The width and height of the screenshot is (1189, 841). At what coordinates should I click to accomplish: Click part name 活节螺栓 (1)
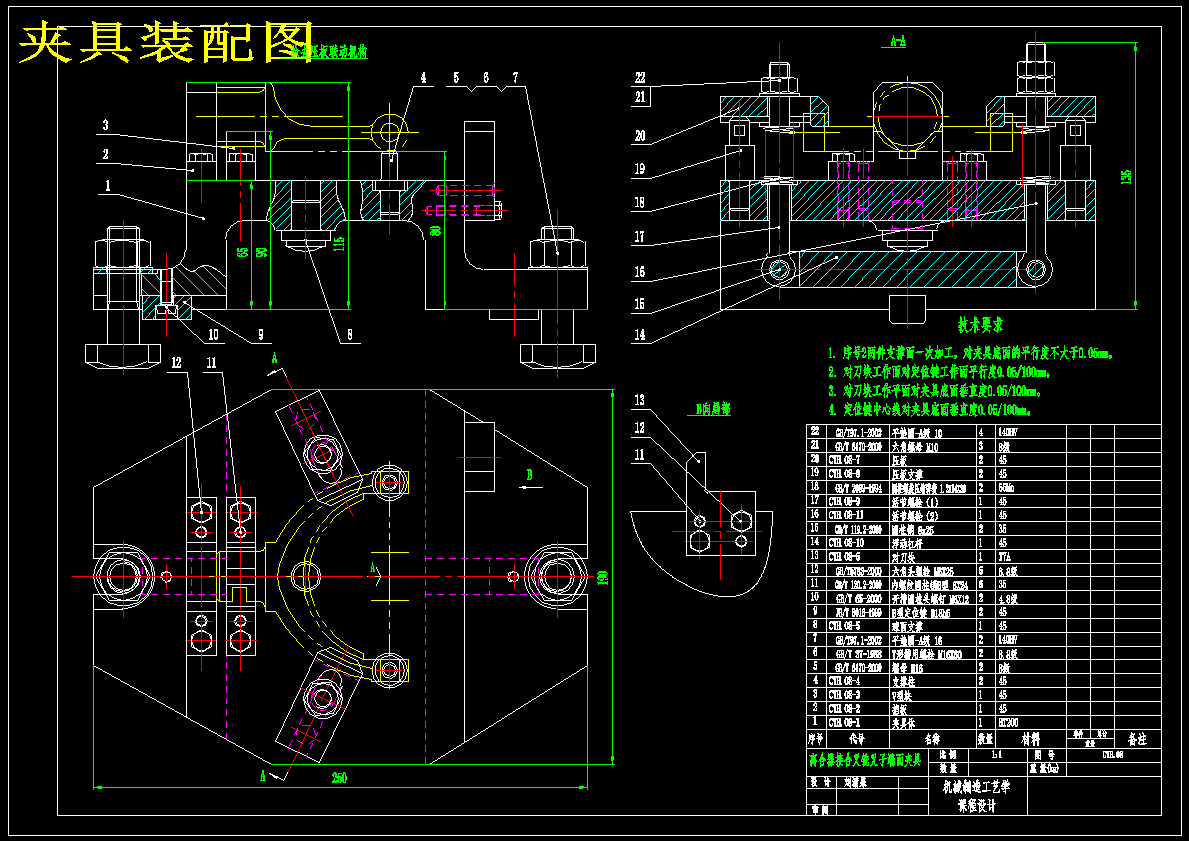coord(914,501)
